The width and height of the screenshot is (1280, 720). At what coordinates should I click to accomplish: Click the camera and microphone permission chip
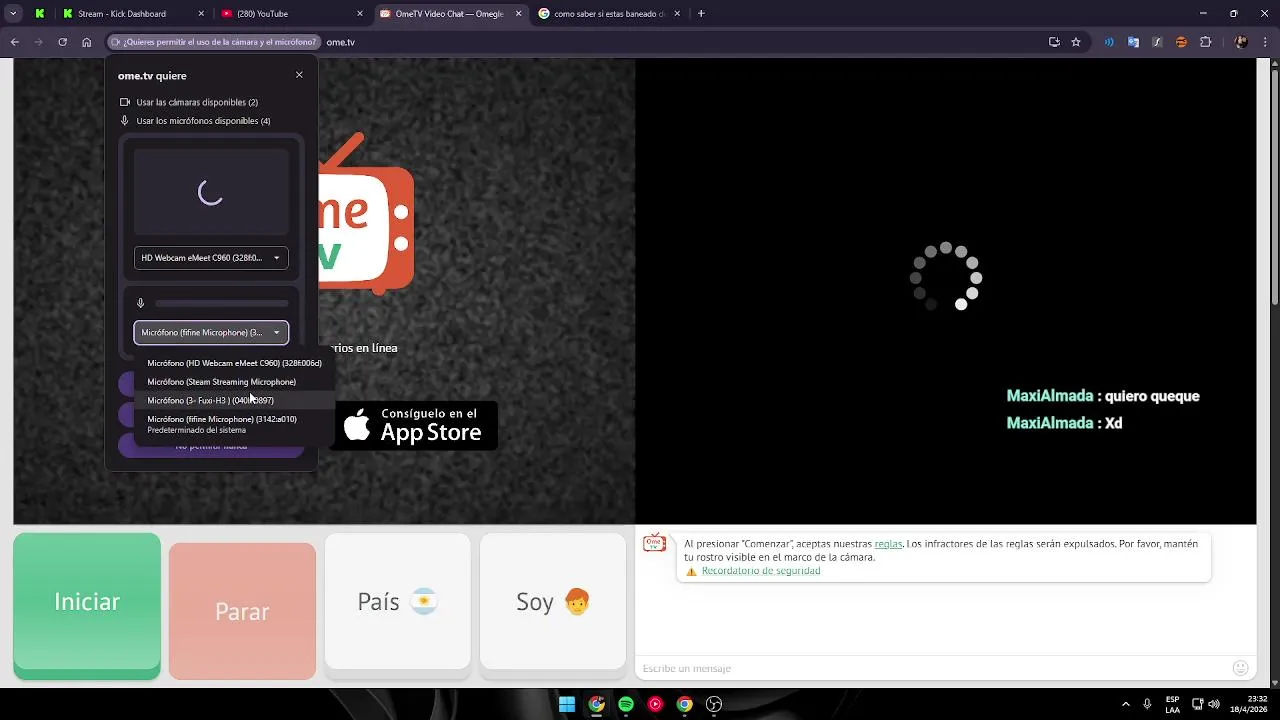(x=214, y=42)
